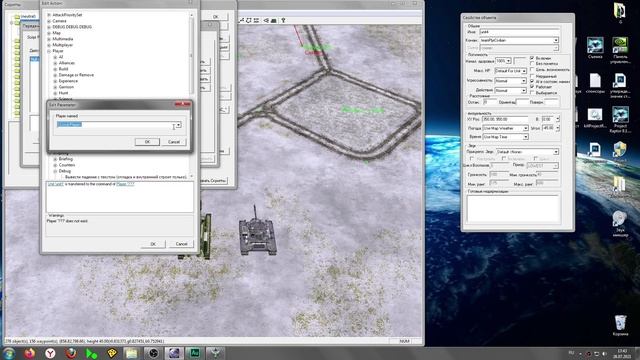This screenshot has height=360, width=640.
Task: Expand the Counters tree node
Action: pos(55,165)
